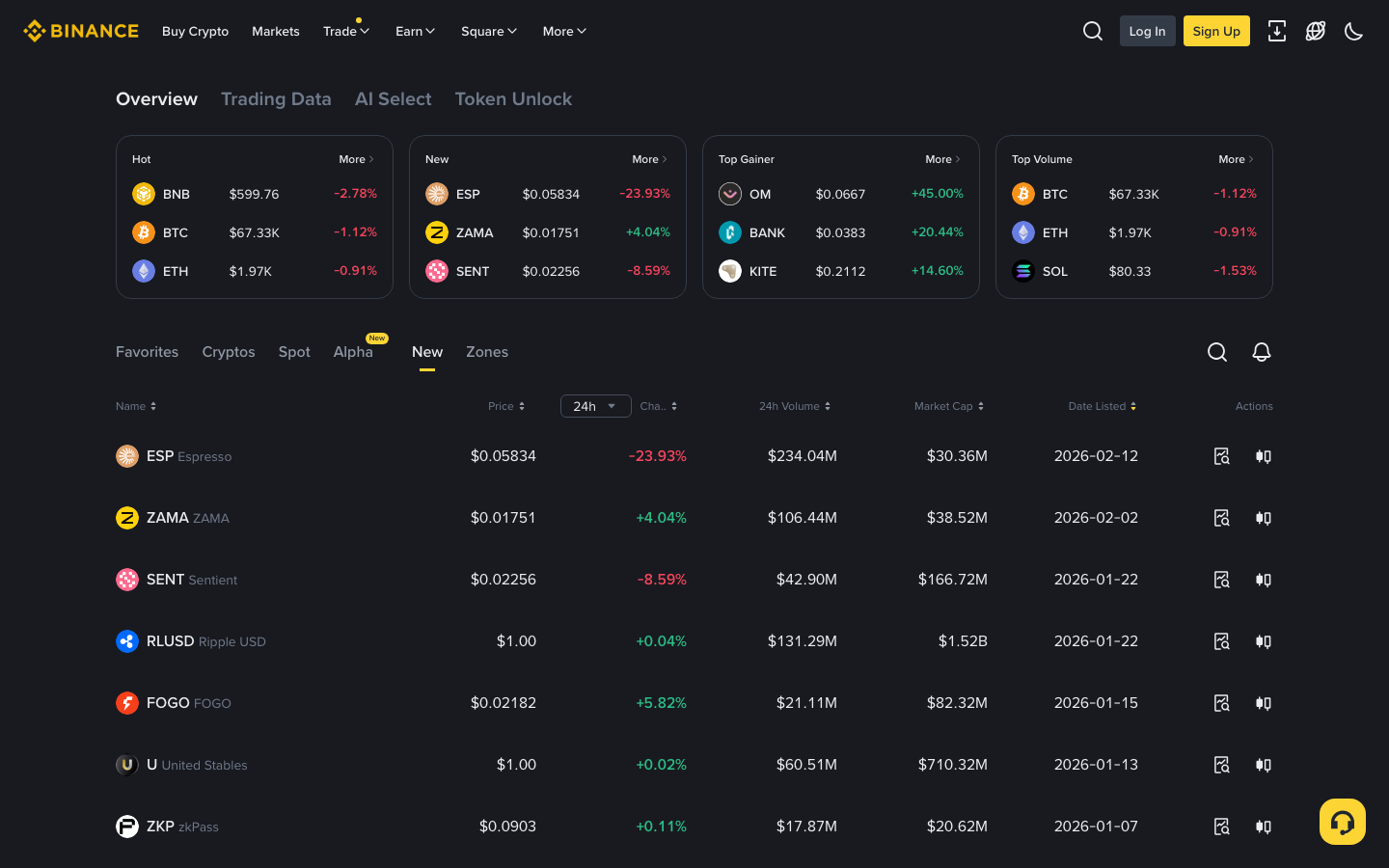Switch to the Trading Data tab

pyautogui.click(x=276, y=99)
